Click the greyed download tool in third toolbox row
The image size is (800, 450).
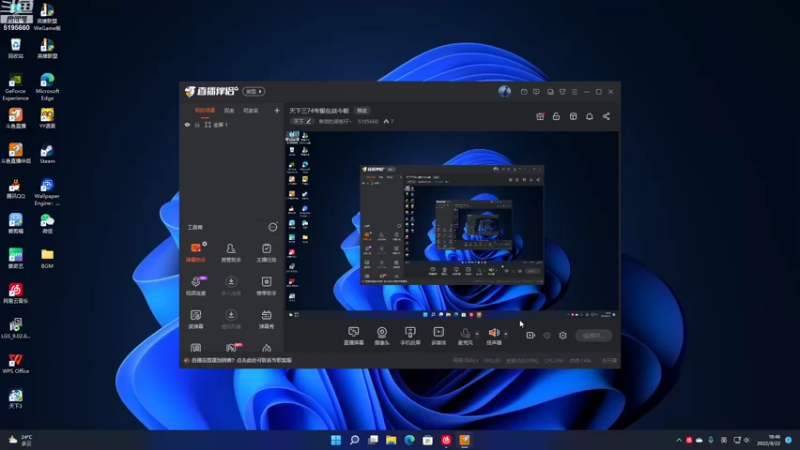231,319
